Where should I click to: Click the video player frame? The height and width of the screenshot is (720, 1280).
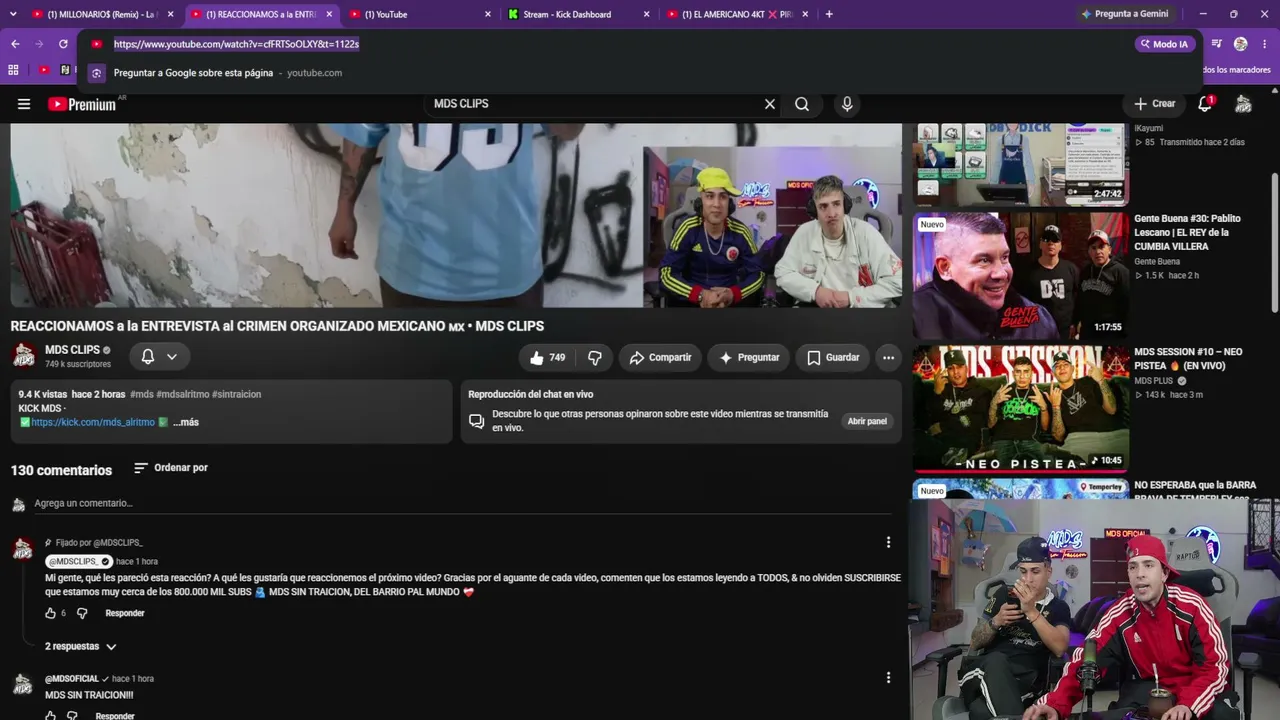pyautogui.click(x=456, y=215)
